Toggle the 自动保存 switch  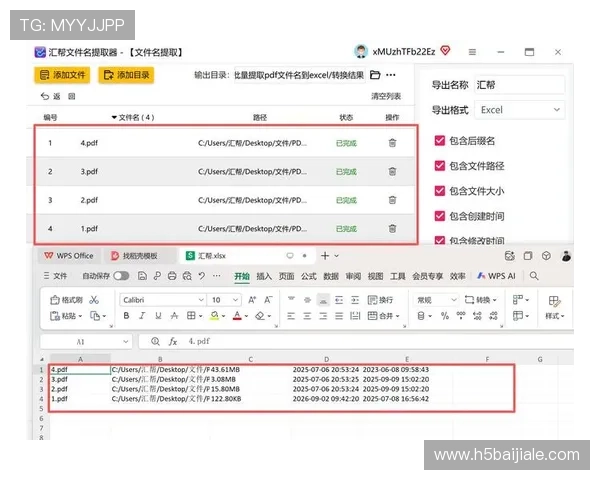pos(121,276)
